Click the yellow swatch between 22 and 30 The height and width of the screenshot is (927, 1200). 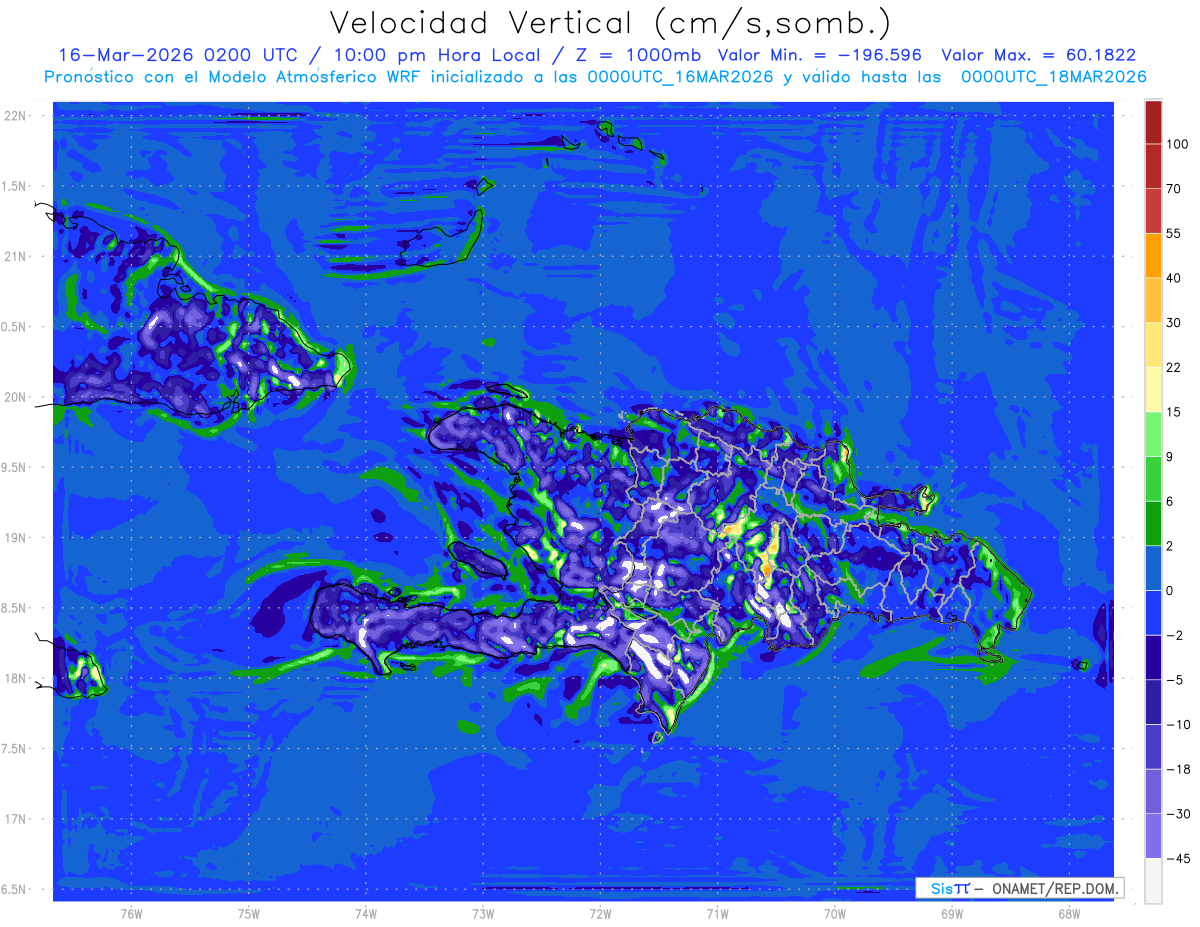1153,345
